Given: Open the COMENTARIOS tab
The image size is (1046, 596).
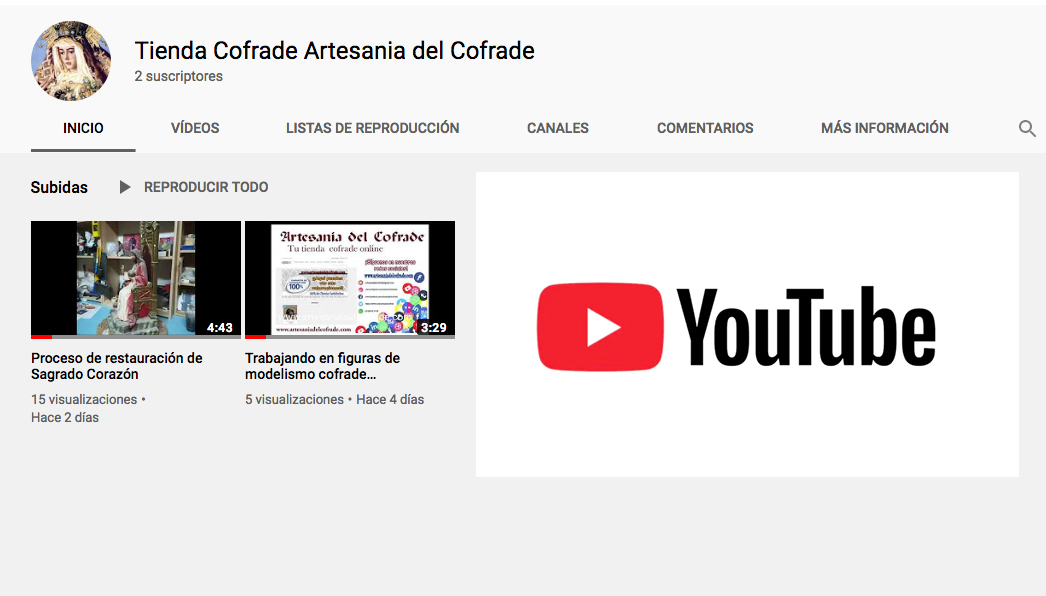Looking at the screenshot, I should point(705,128).
